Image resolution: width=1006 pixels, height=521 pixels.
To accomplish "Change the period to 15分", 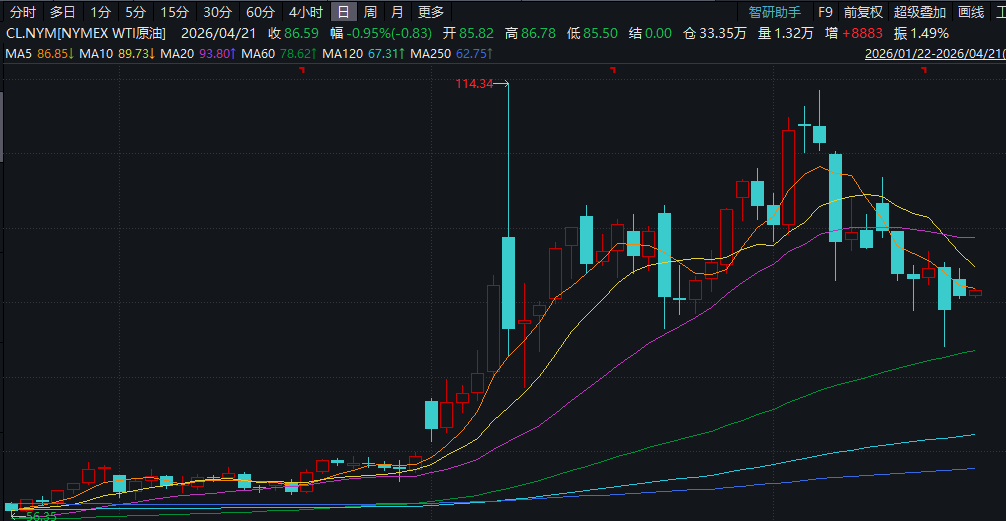I will pos(174,12).
